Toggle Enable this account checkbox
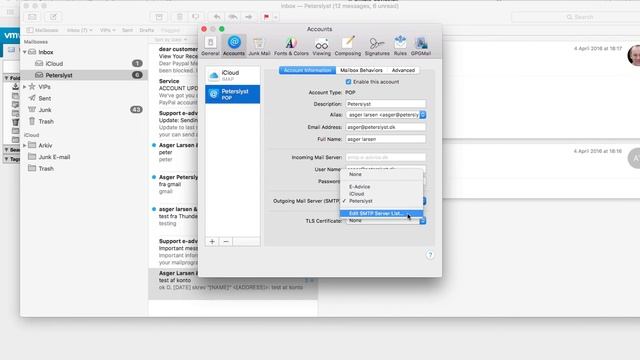This screenshot has height=360, width=640. pyautogui.click(x=348, y=82)
